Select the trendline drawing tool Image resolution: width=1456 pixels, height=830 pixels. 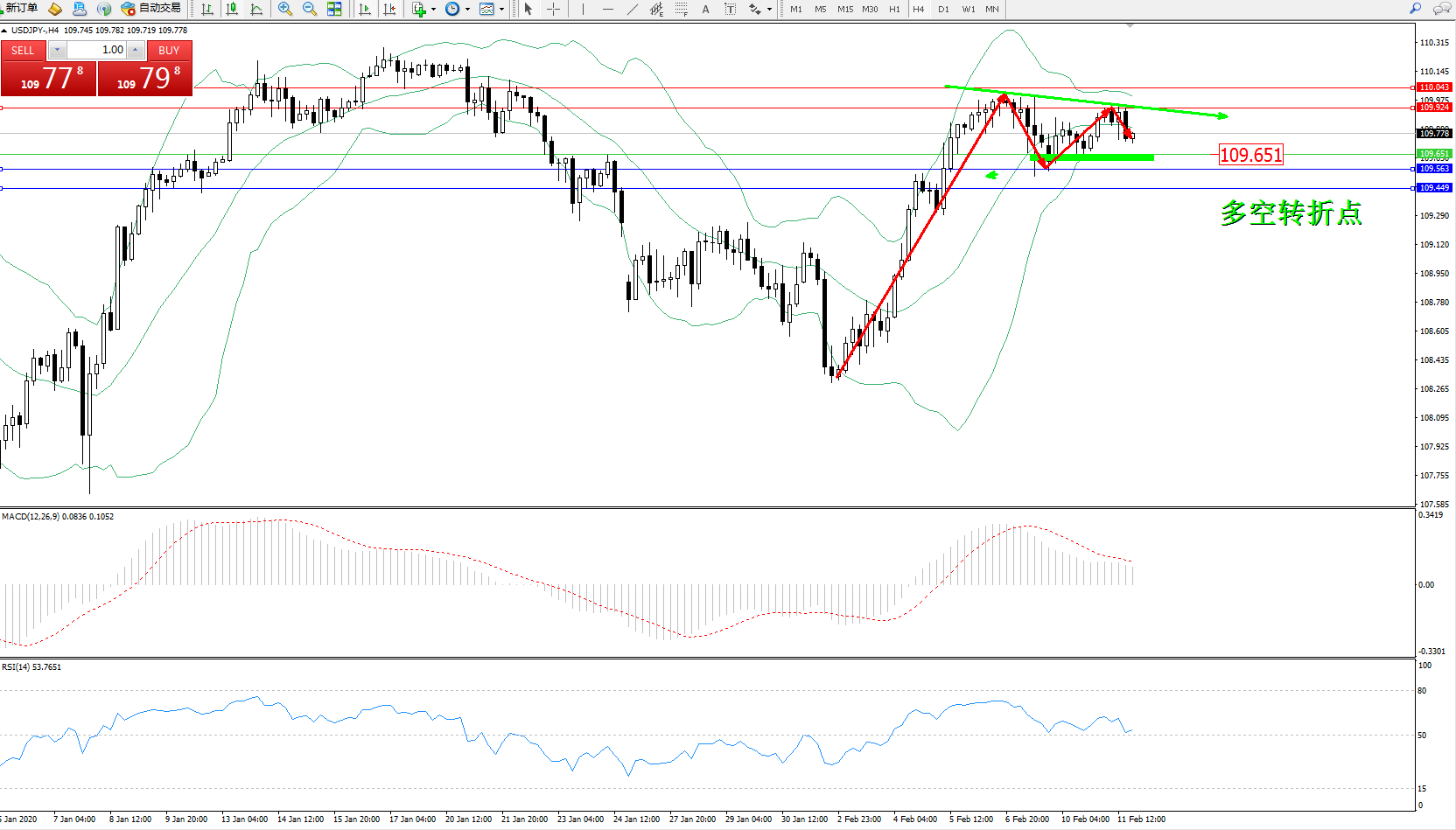[x=633, y=9]
